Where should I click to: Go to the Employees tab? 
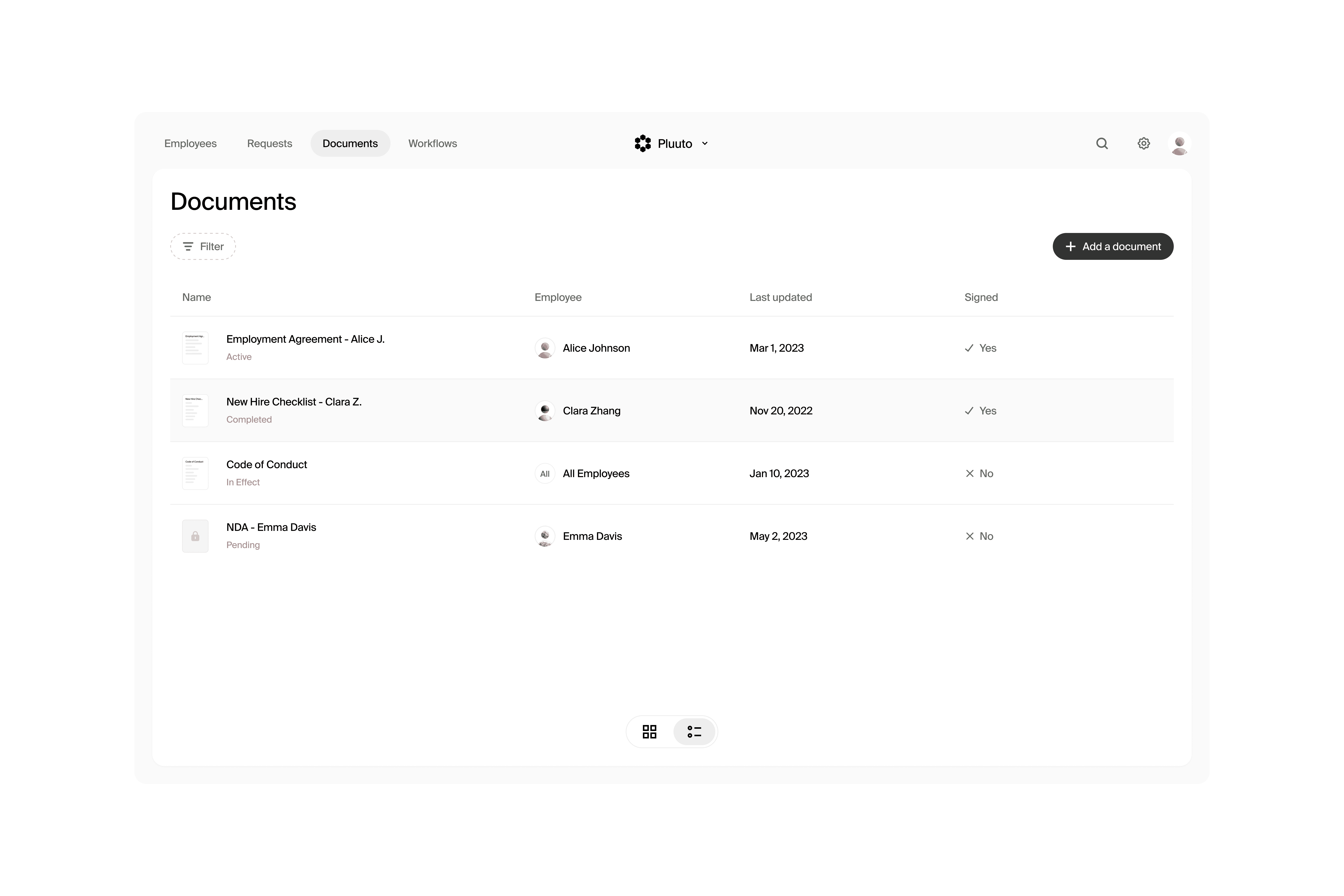(x=190, y=143)
